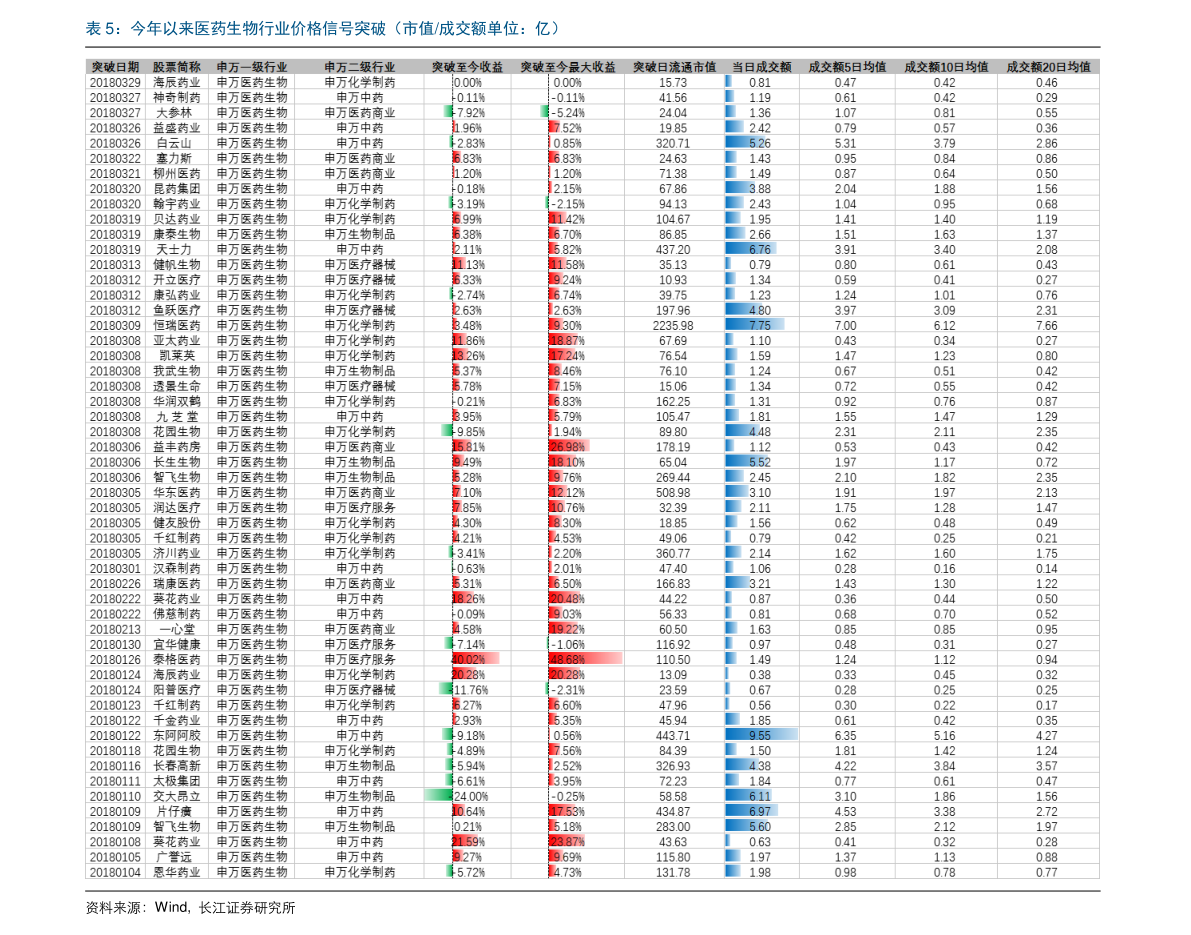Click the 申万一级行业 column header

252,67
